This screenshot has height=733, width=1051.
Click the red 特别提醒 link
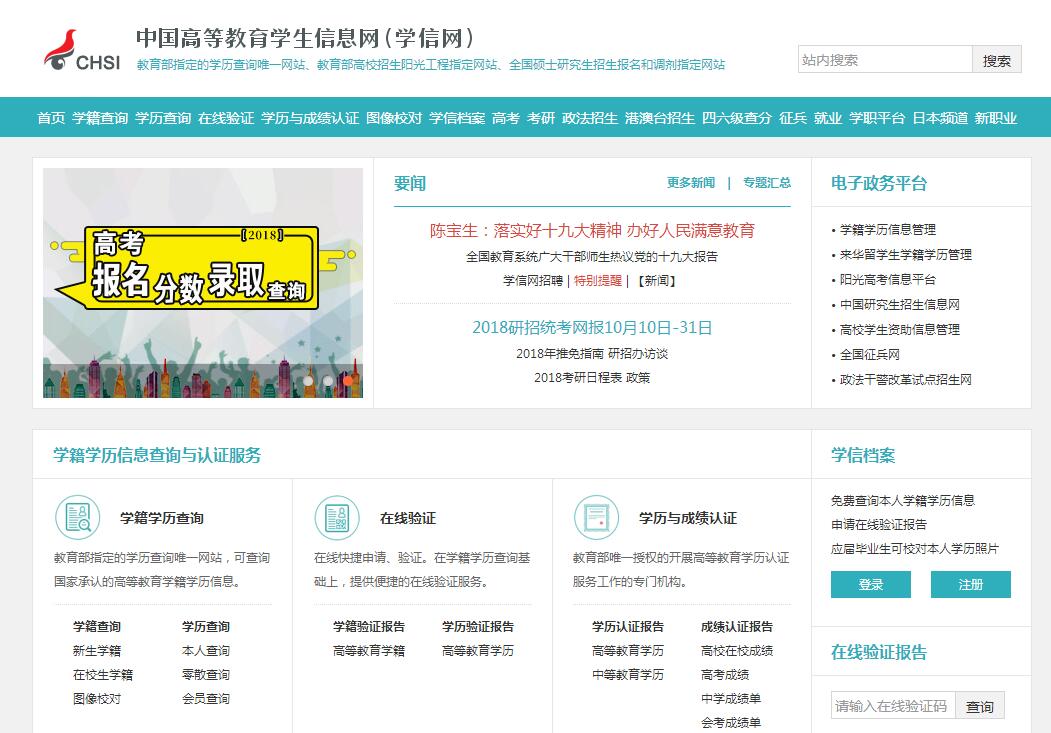(598, 281)
